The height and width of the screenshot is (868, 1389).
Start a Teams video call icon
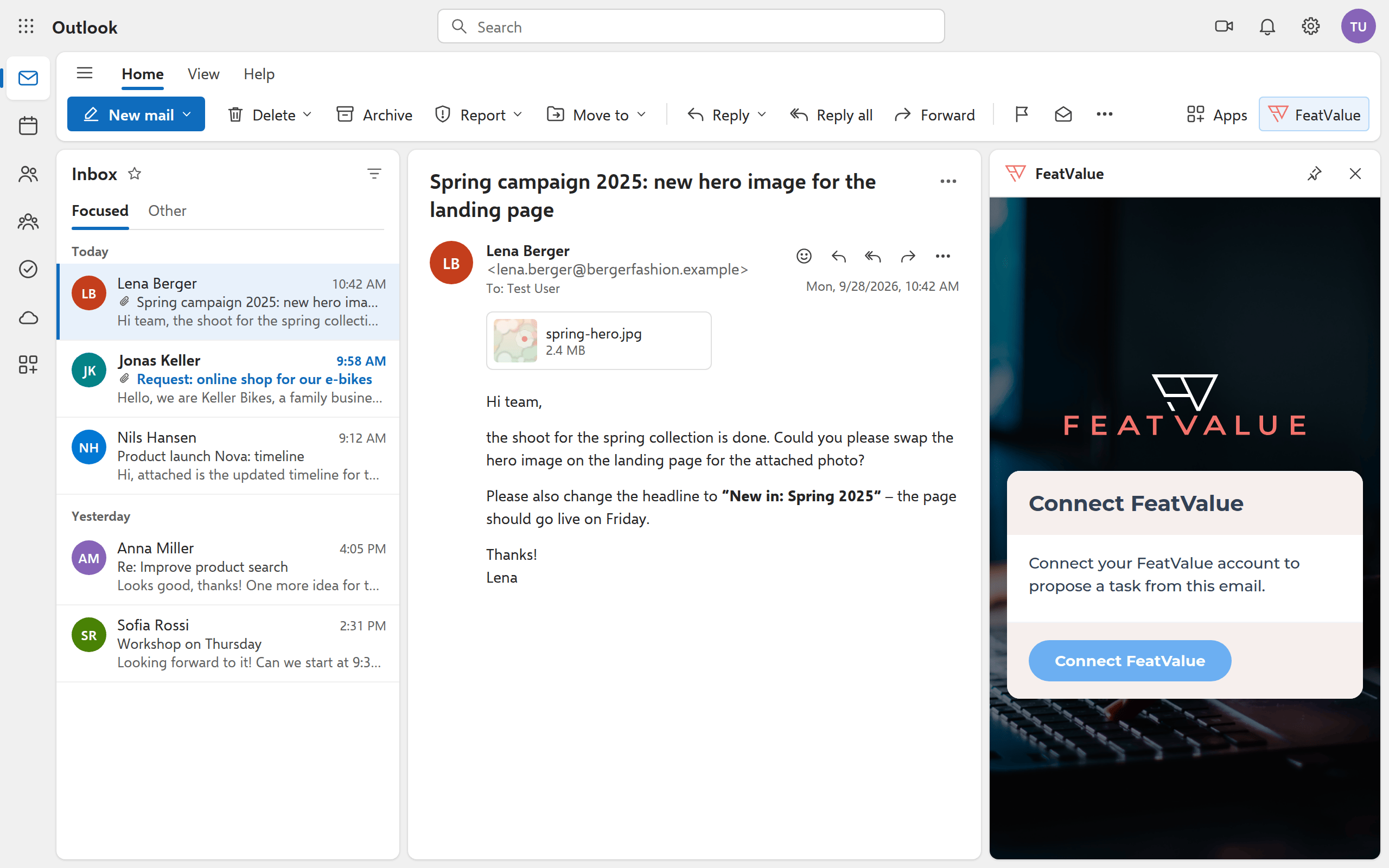1224,27
